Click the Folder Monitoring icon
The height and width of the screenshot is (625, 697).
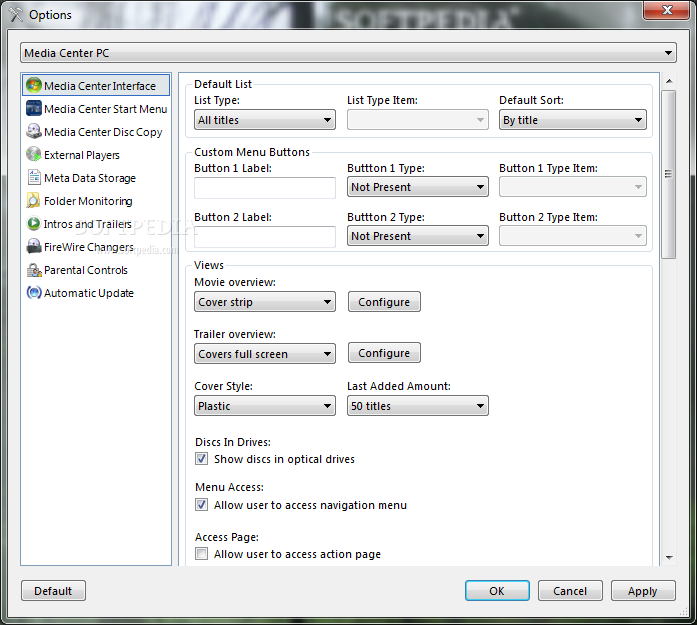pyautogui.click(x=34, y=200)
